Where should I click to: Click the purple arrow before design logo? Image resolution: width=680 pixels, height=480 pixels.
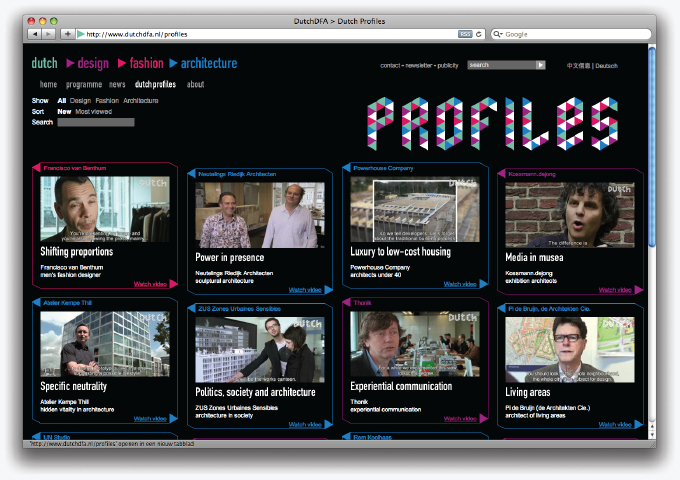(70, 63)
